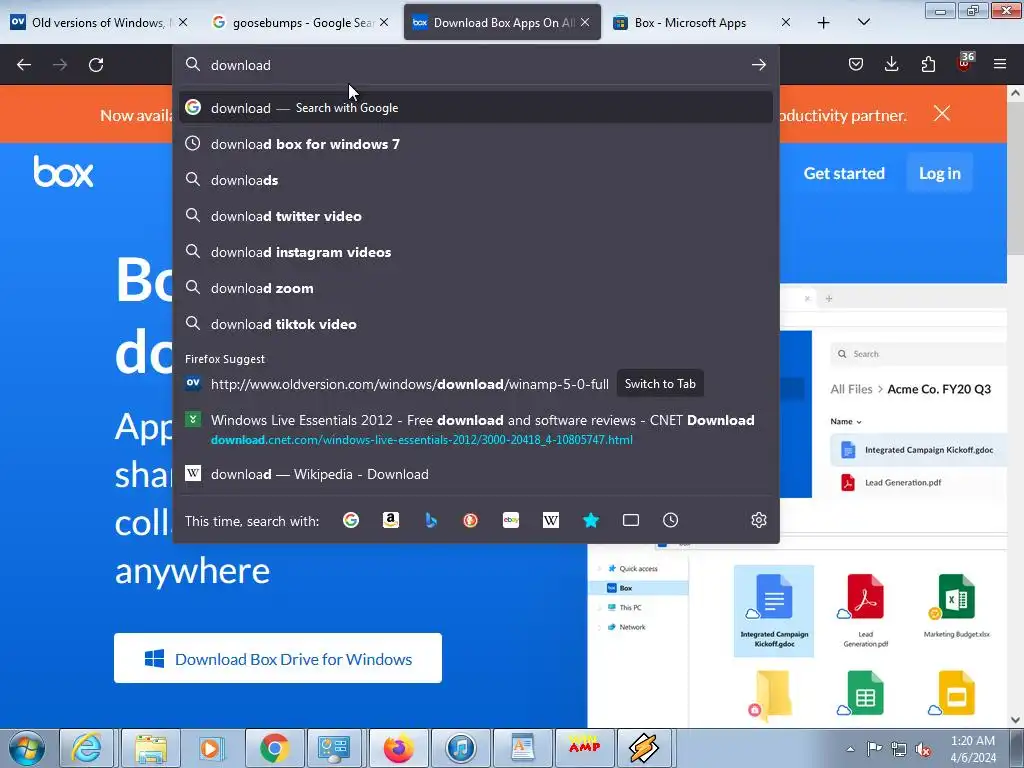Viewport: 1024px width, 768px height.
Task: Show hidden system tray icons
Action: pos(850,749)
